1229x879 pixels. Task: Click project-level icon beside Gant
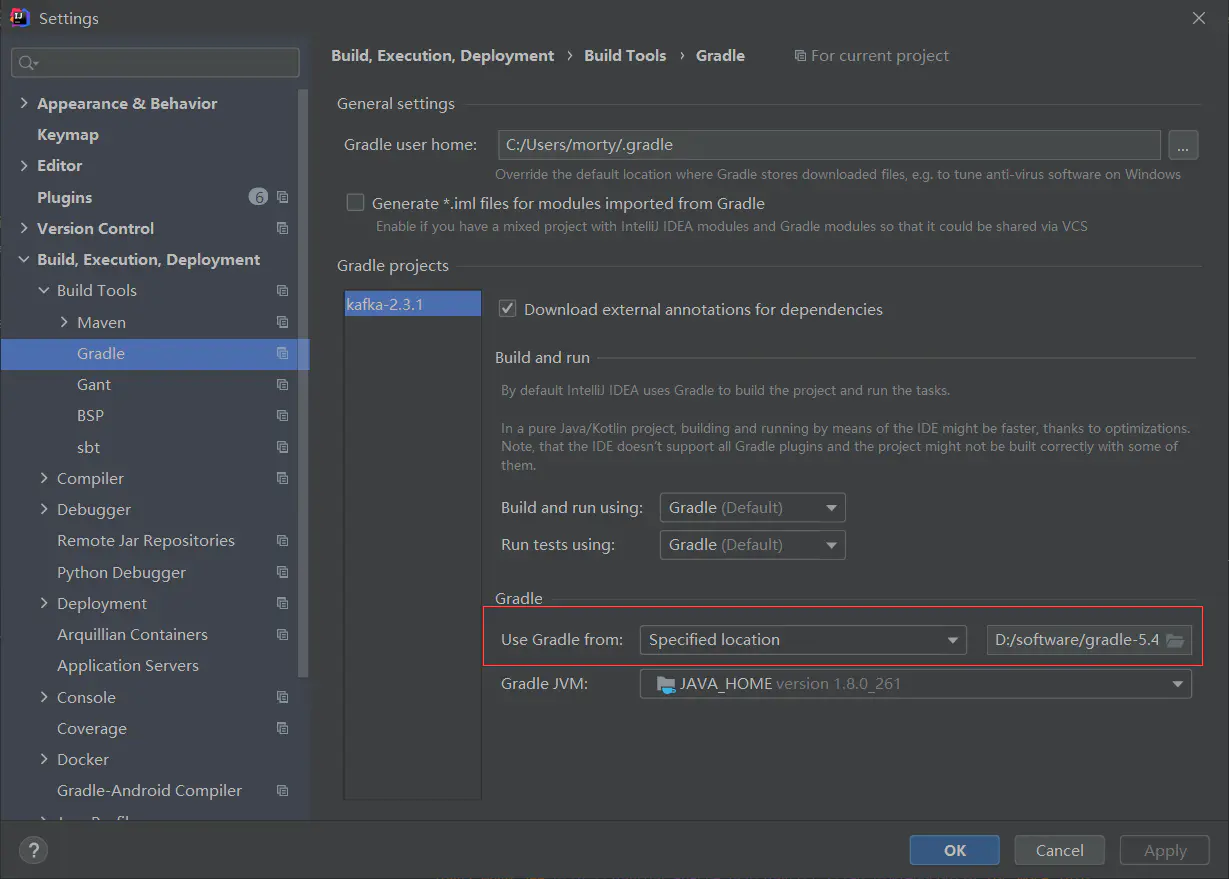(283, 384)
